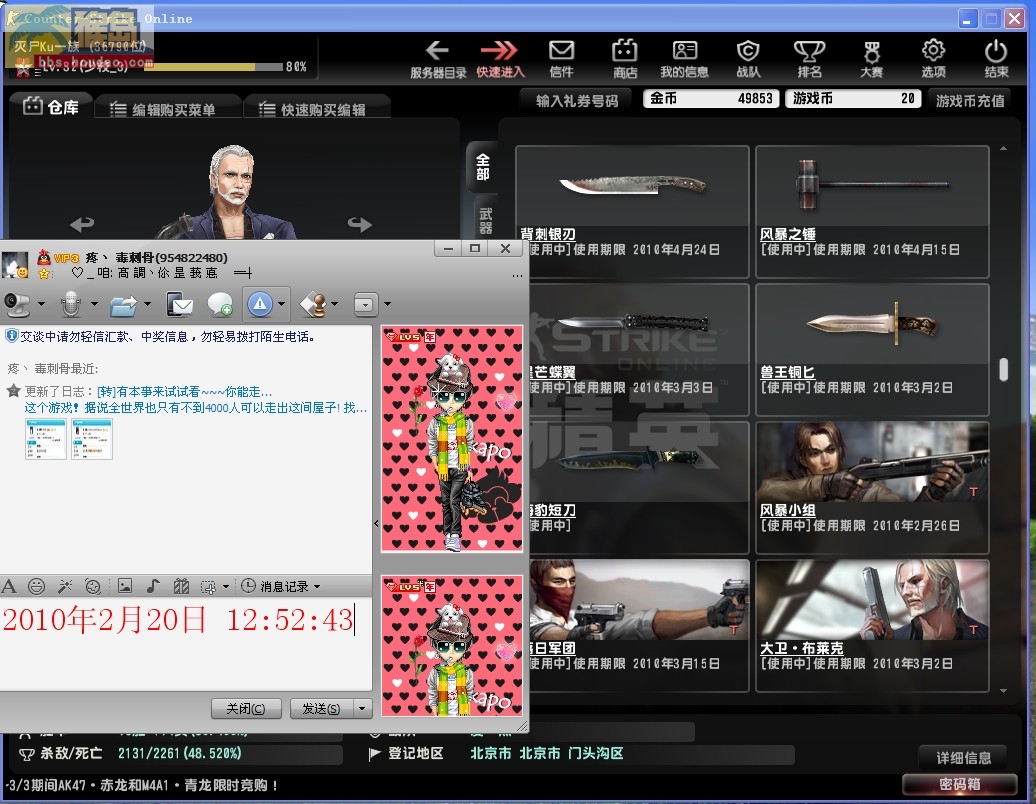Rotate character with the left arrow

82,224
